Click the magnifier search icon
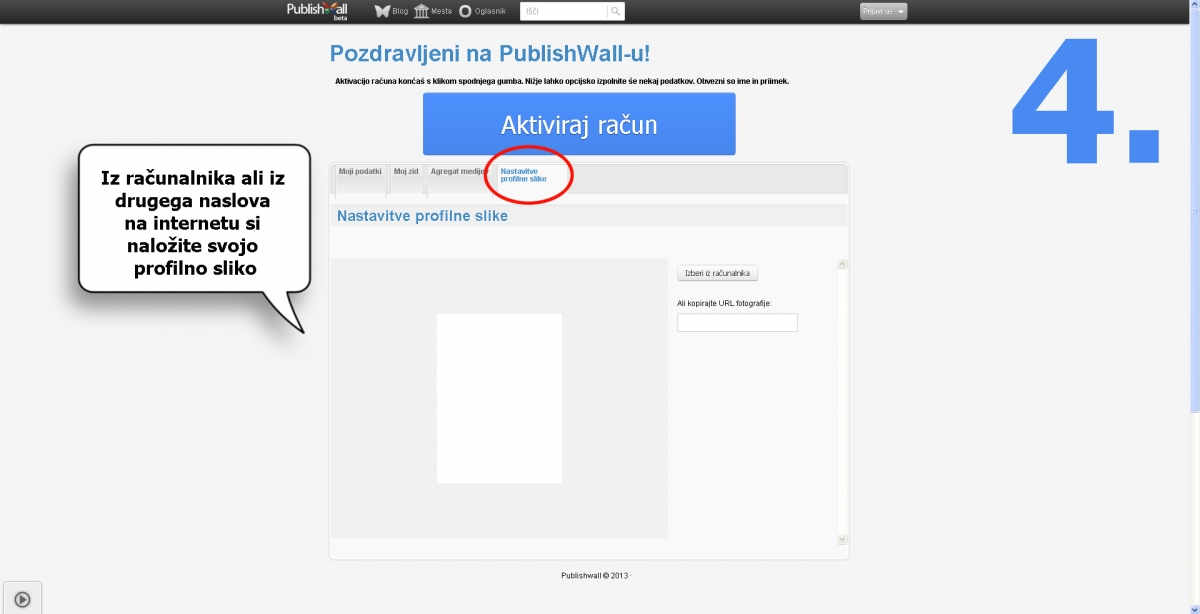Screen dimensions: 1200x614 click(616, 11)
